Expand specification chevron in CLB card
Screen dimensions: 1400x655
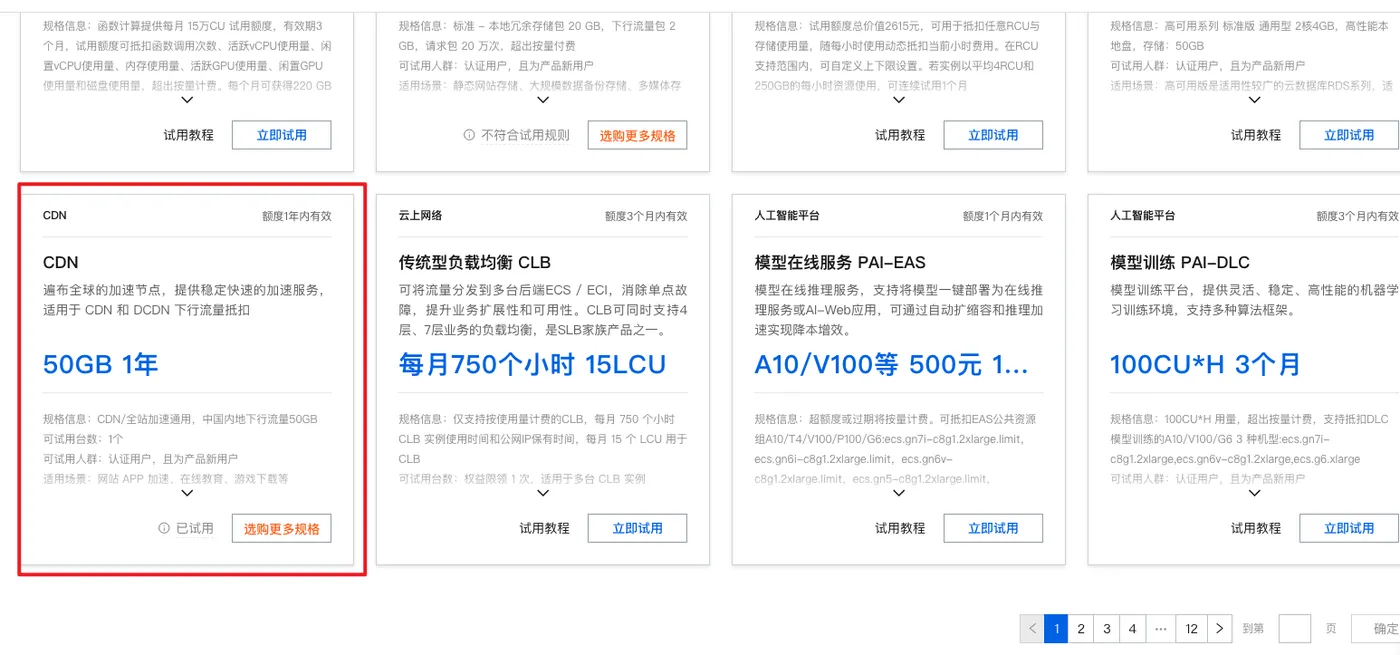(543, 493)
